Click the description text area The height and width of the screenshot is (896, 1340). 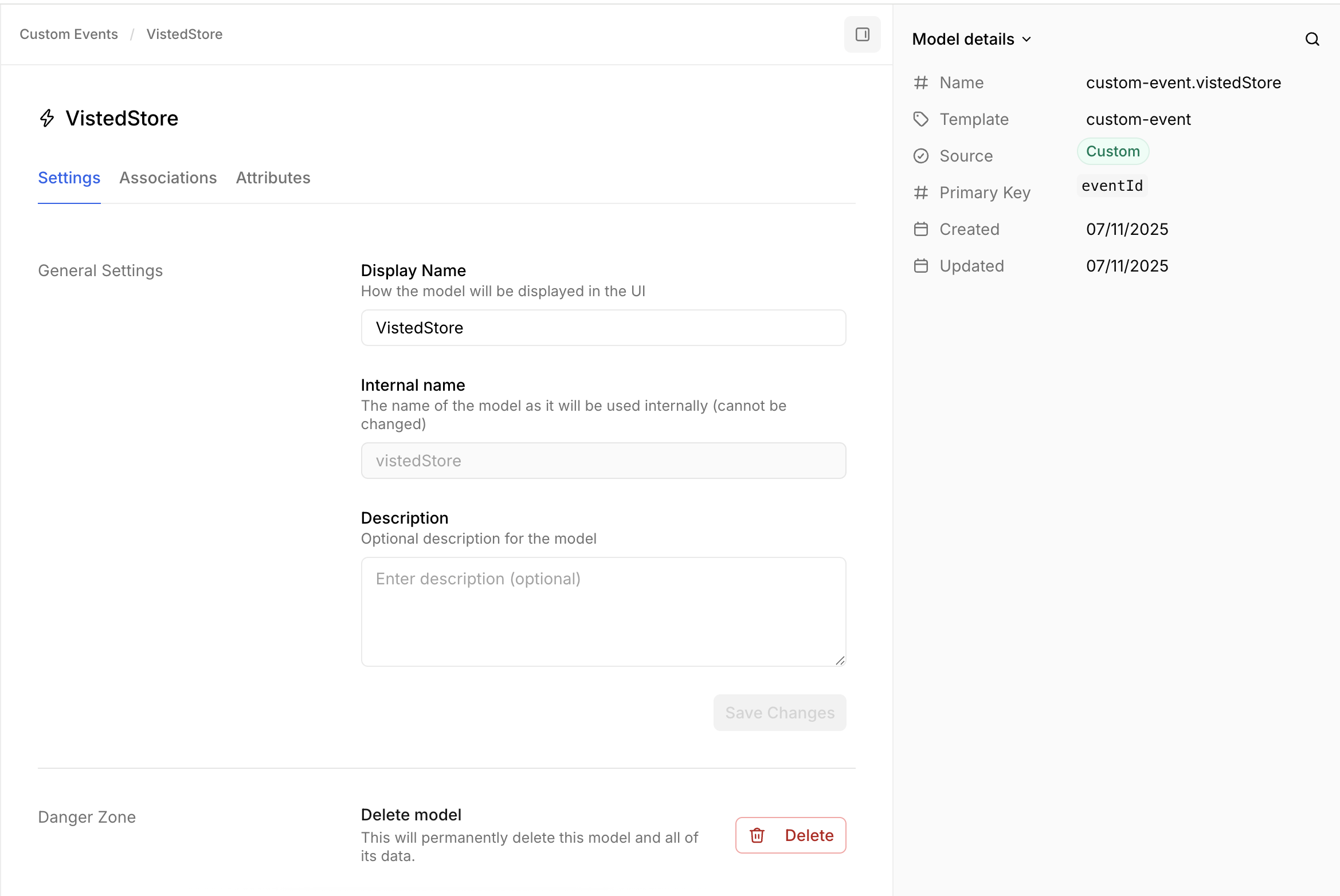click(603, 611)
